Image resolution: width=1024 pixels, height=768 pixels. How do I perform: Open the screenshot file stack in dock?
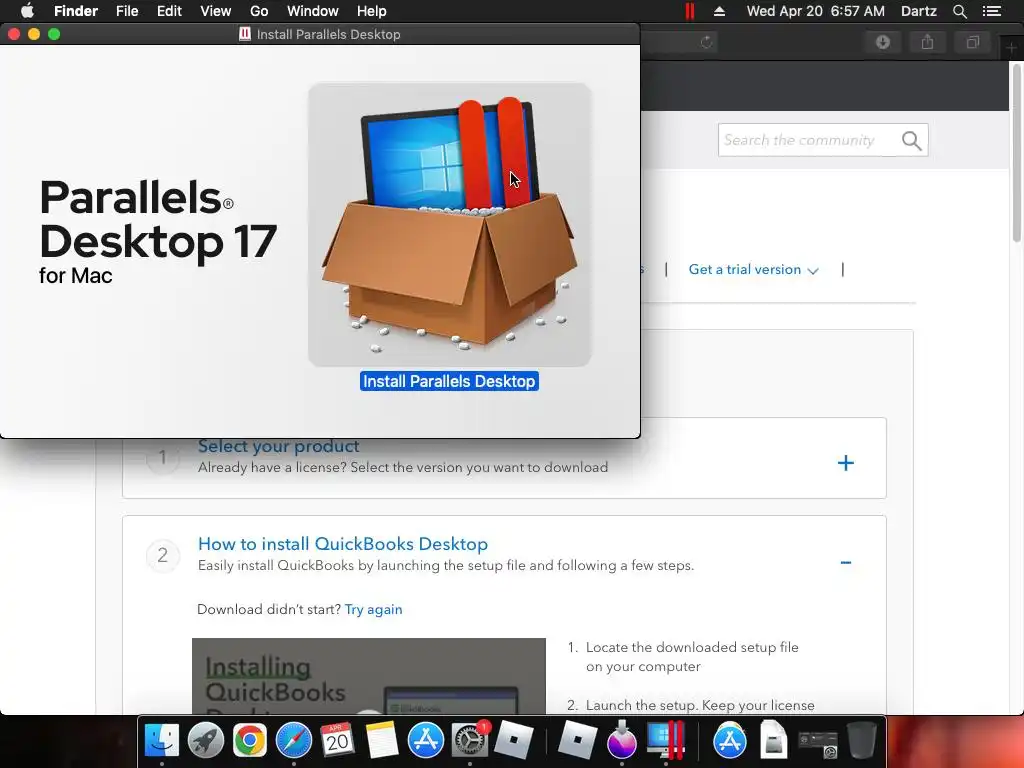tap(818, 743)
